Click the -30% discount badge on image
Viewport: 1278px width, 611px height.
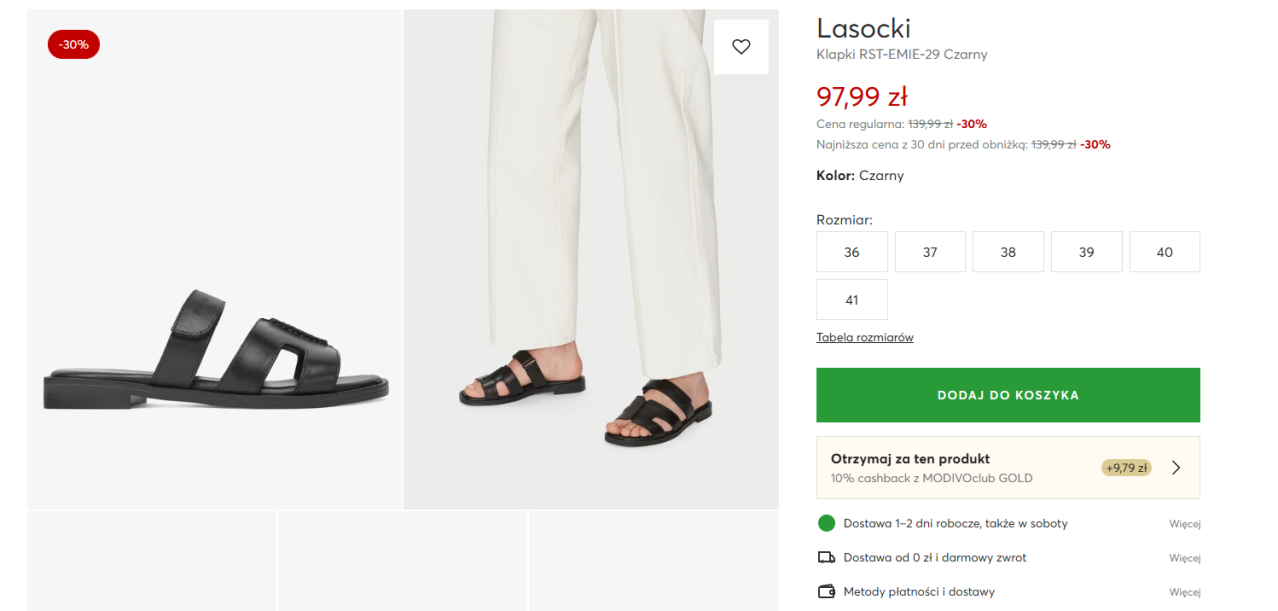(x=74, y=44)
